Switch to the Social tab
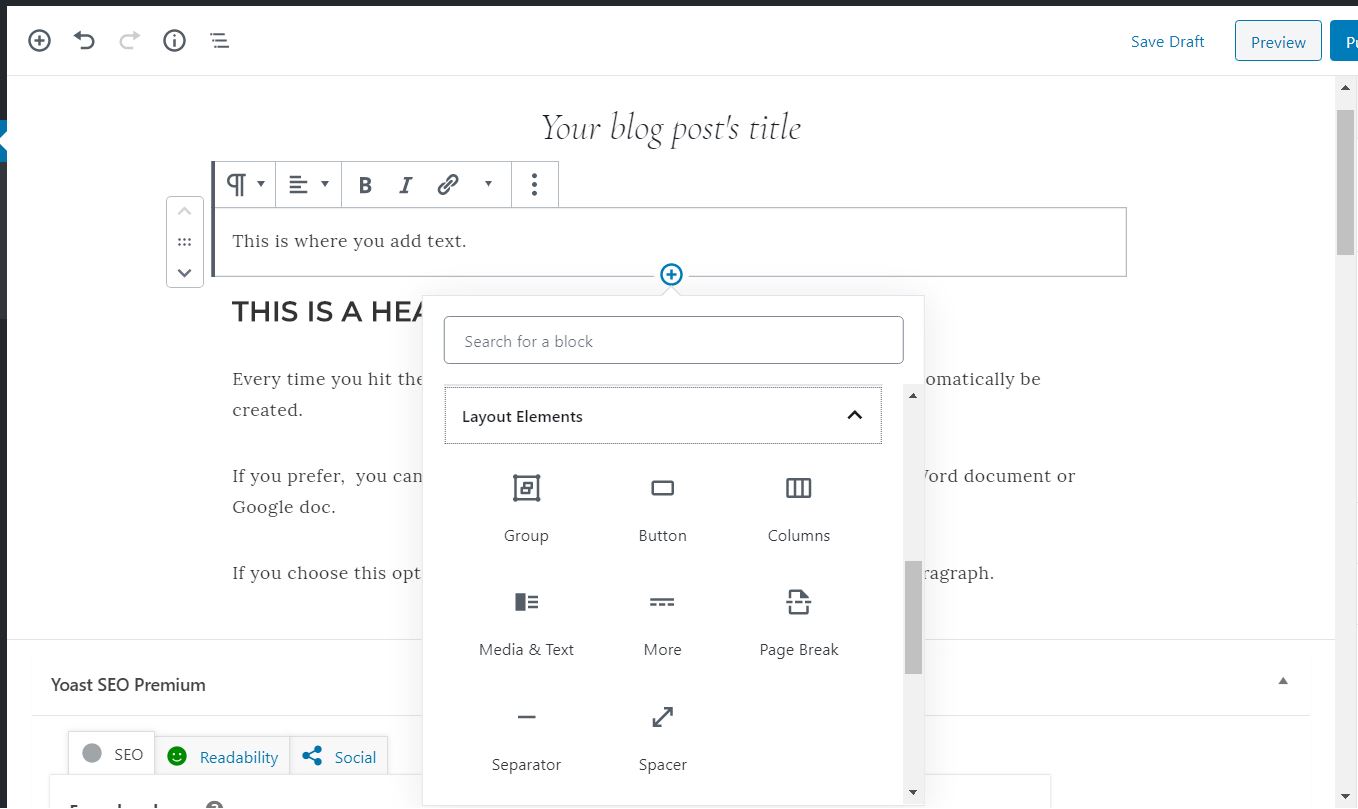The height and width of the screenshot is (809, 1358). coord(339,757)
